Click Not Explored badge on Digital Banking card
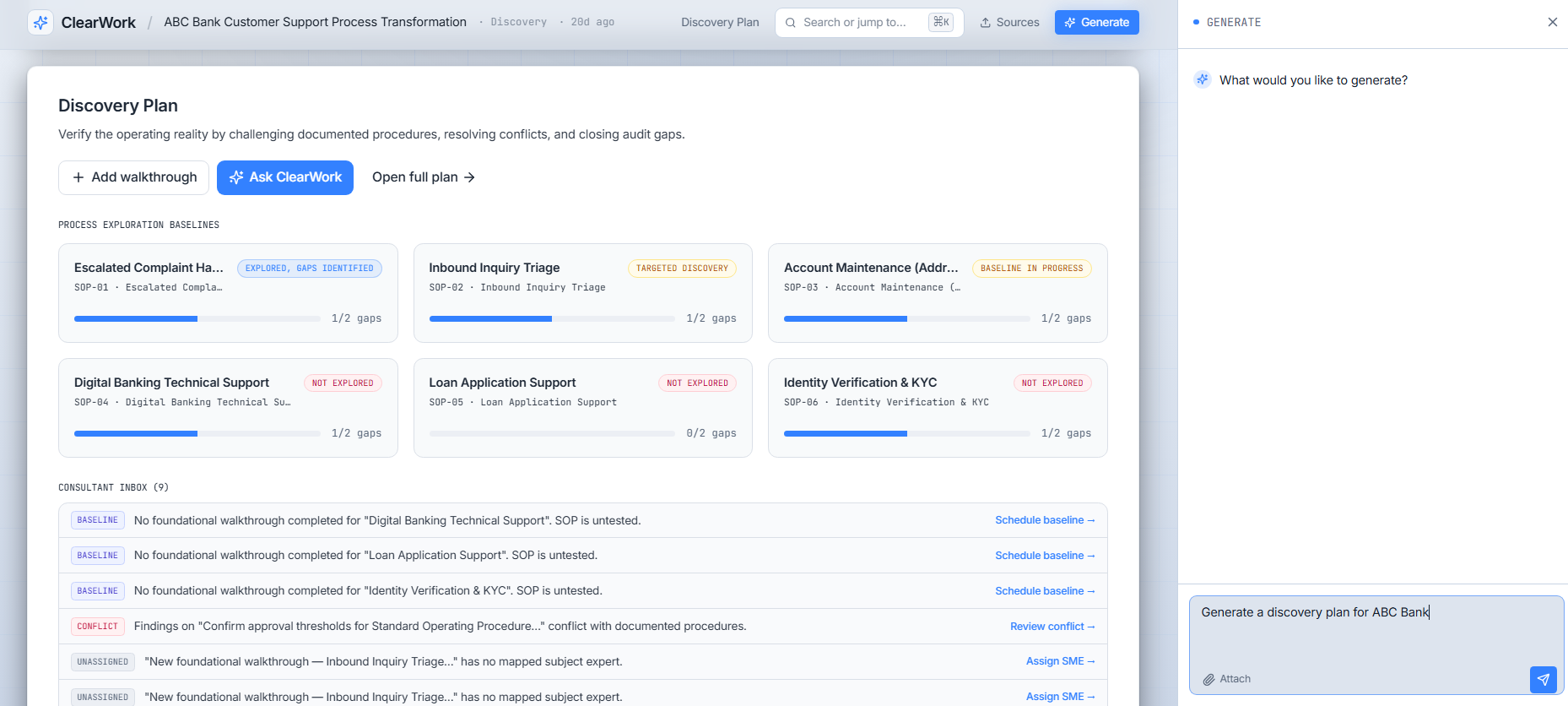This screenshot has width=1568, height=706. (343, 383)
